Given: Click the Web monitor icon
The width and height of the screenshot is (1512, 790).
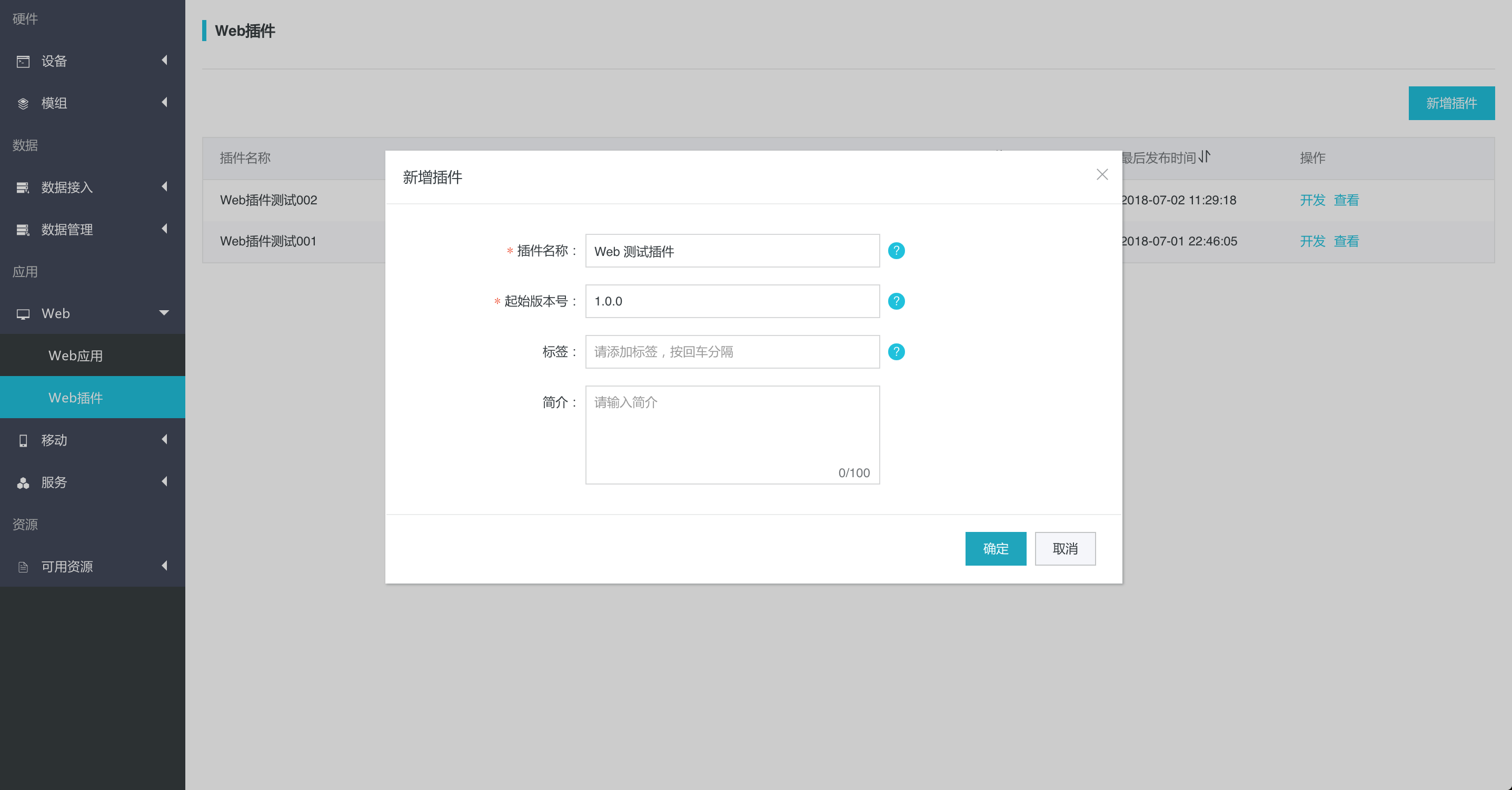Looking at the screenshot, I should (23, 314).
